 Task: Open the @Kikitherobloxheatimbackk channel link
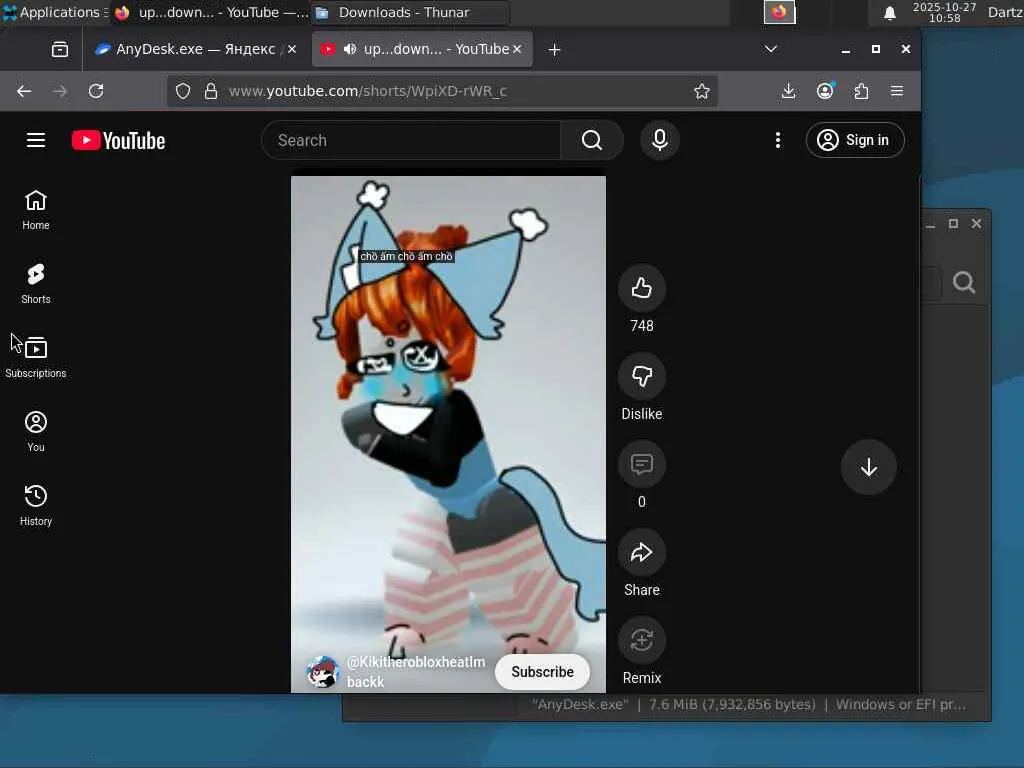tap(416, 672)
